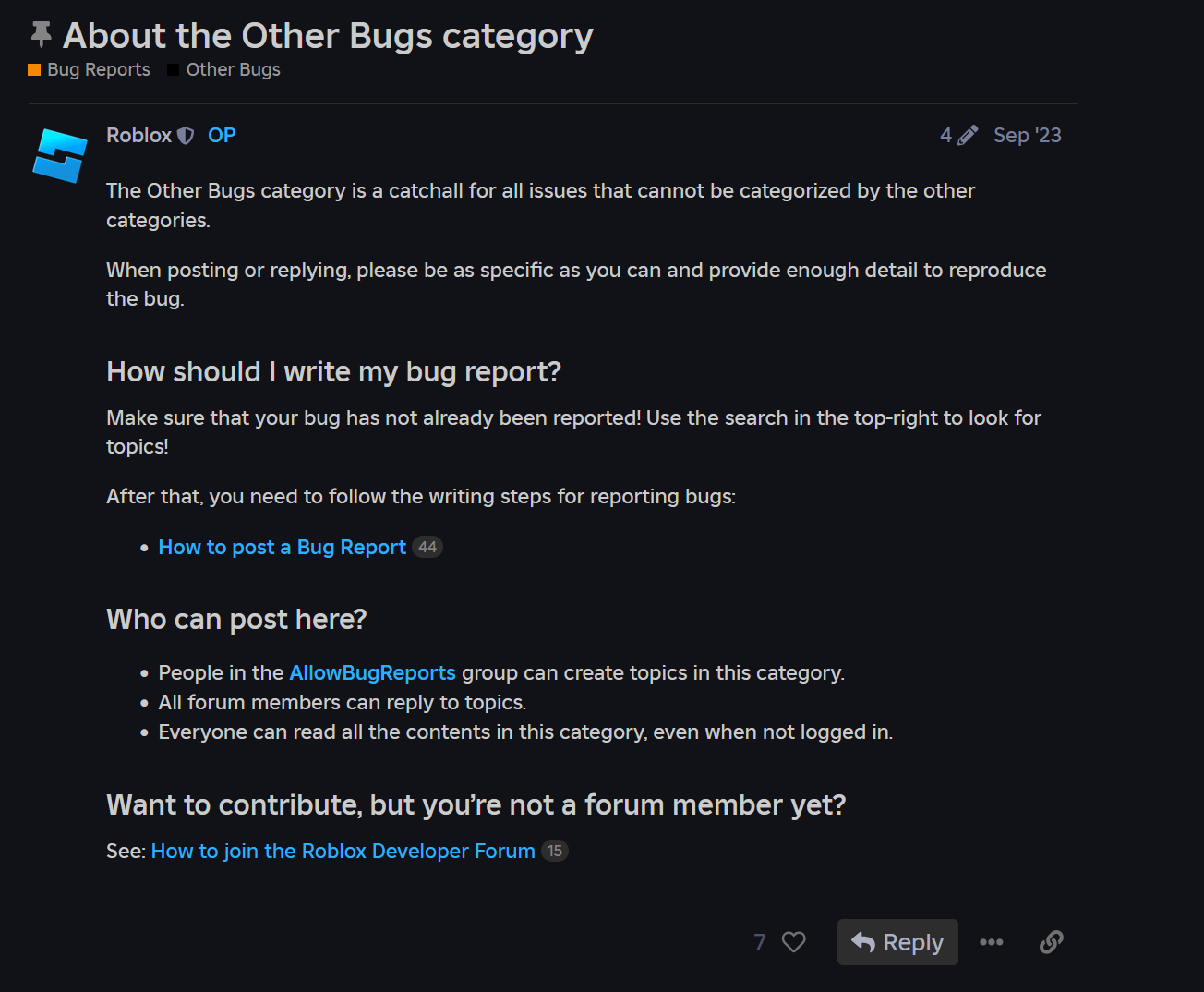
Task: Open the Other Bugs tag page
Action: (232, 69)
